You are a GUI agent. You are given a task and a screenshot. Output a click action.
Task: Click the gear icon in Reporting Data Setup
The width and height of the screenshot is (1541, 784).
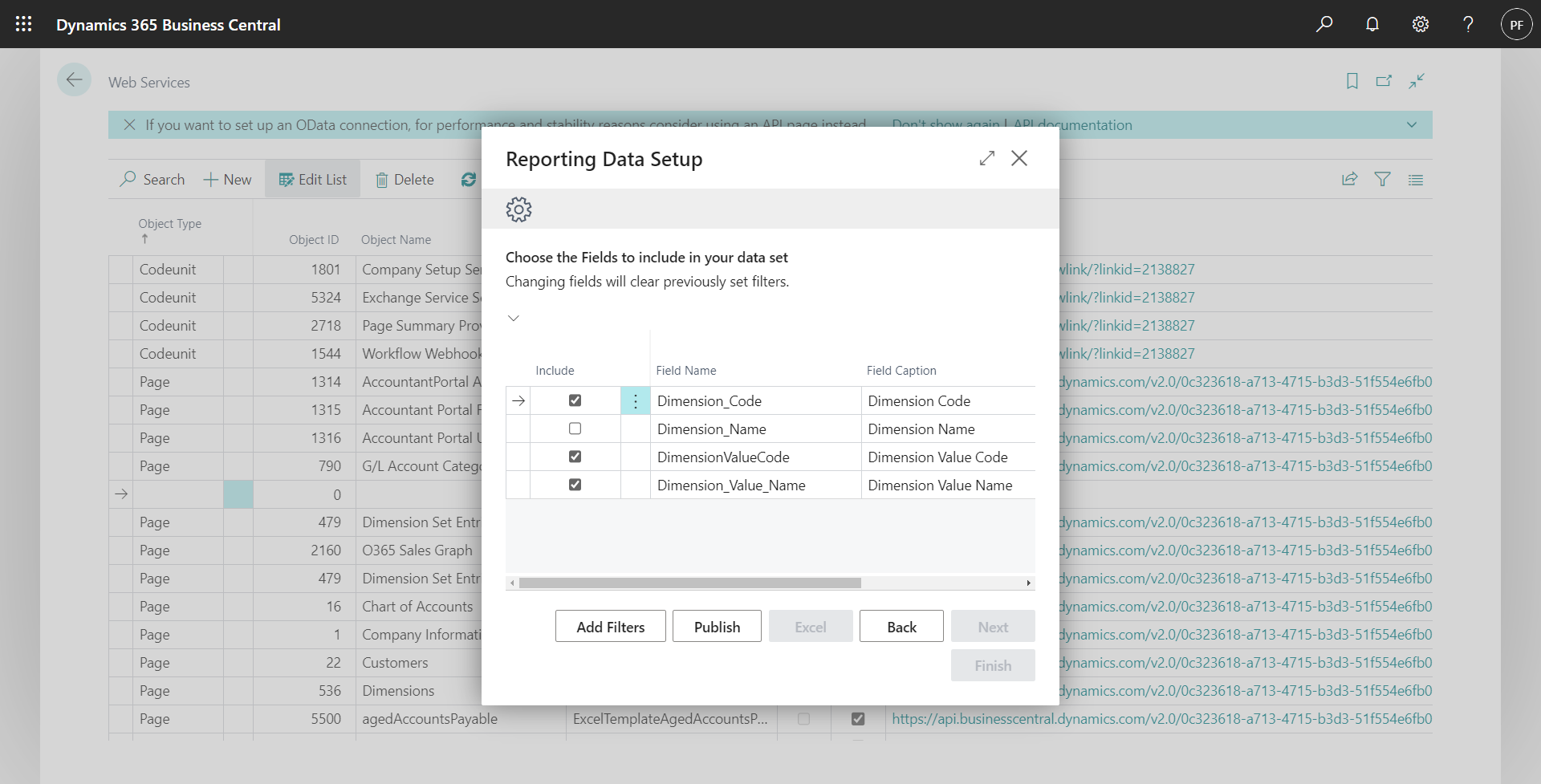pos(518,209)
